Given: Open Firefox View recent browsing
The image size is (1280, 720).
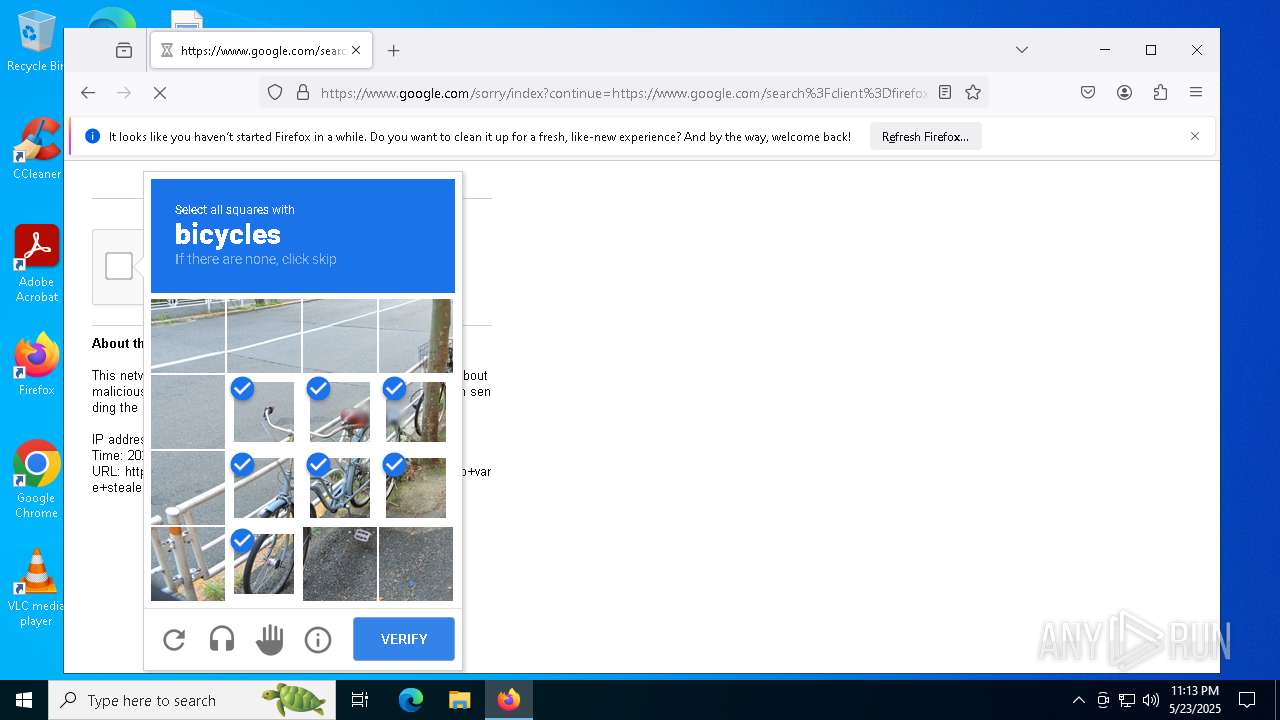Looking at the screenshot, I should click(x=124, y=50).
